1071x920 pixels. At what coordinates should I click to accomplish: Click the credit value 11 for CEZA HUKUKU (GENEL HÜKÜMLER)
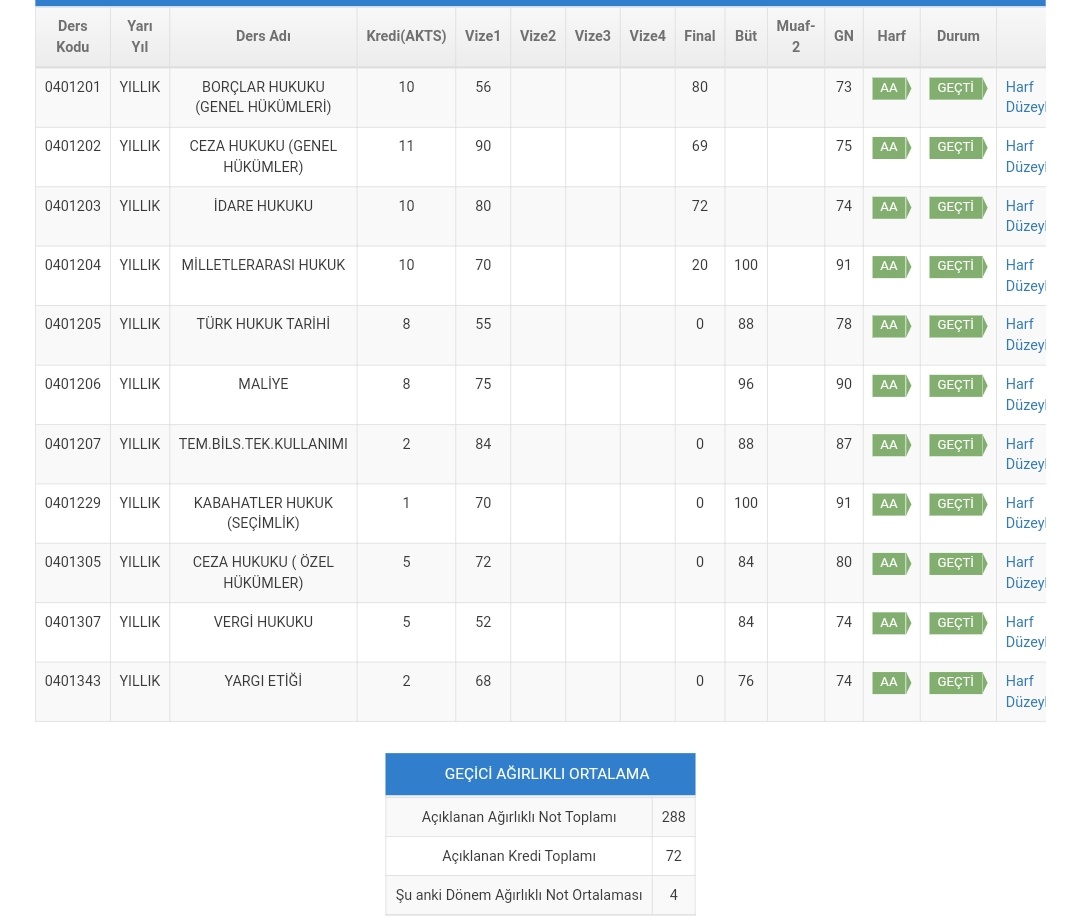pyautogui.click(x=406, y=146)
